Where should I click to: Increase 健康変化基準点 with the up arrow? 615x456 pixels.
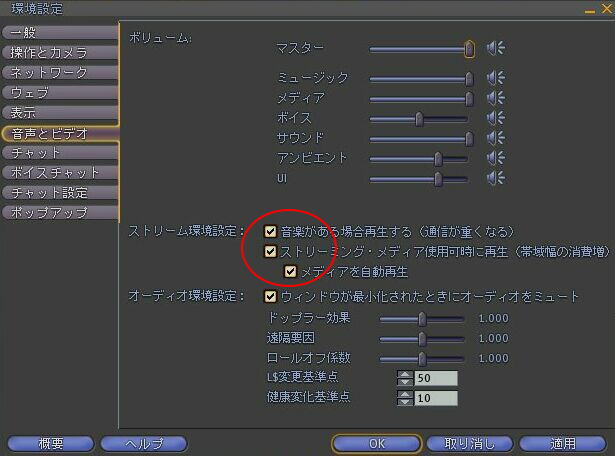pyautogui.click(x=405, y=394)
